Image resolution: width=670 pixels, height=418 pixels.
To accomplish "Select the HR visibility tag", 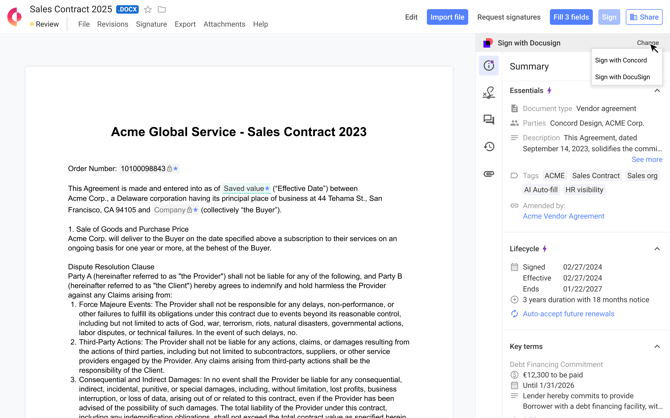I will click(584, 190).
